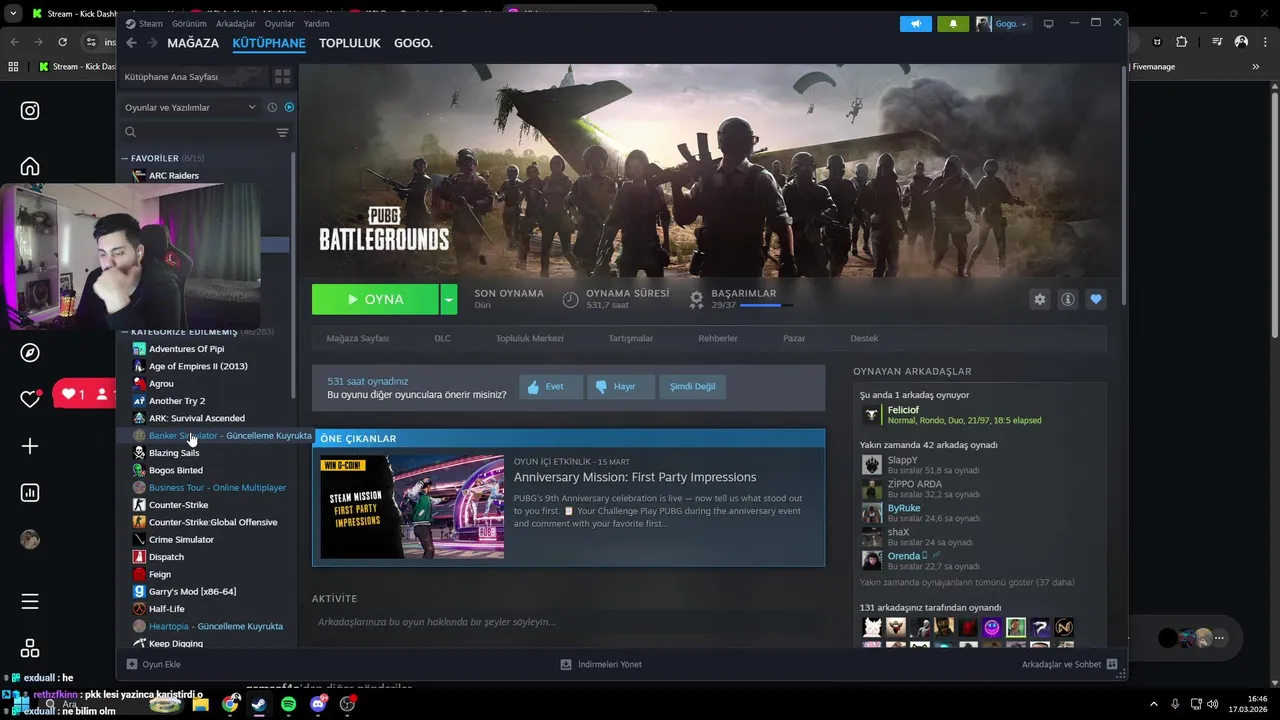Click the Steam announcements megaphone icon
The height and width of the screenshot is (720, 1280).
coord(915,23)
